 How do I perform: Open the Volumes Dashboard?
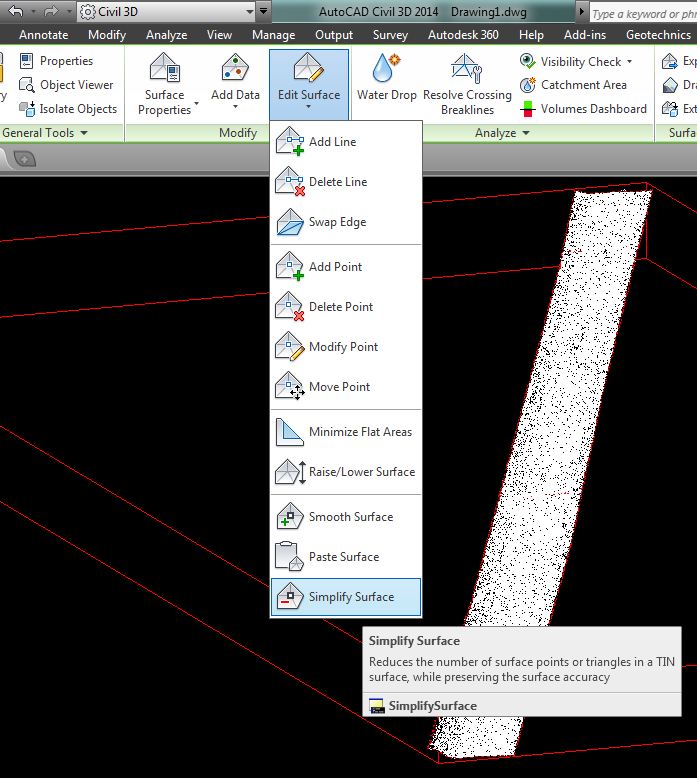(583, 109)
